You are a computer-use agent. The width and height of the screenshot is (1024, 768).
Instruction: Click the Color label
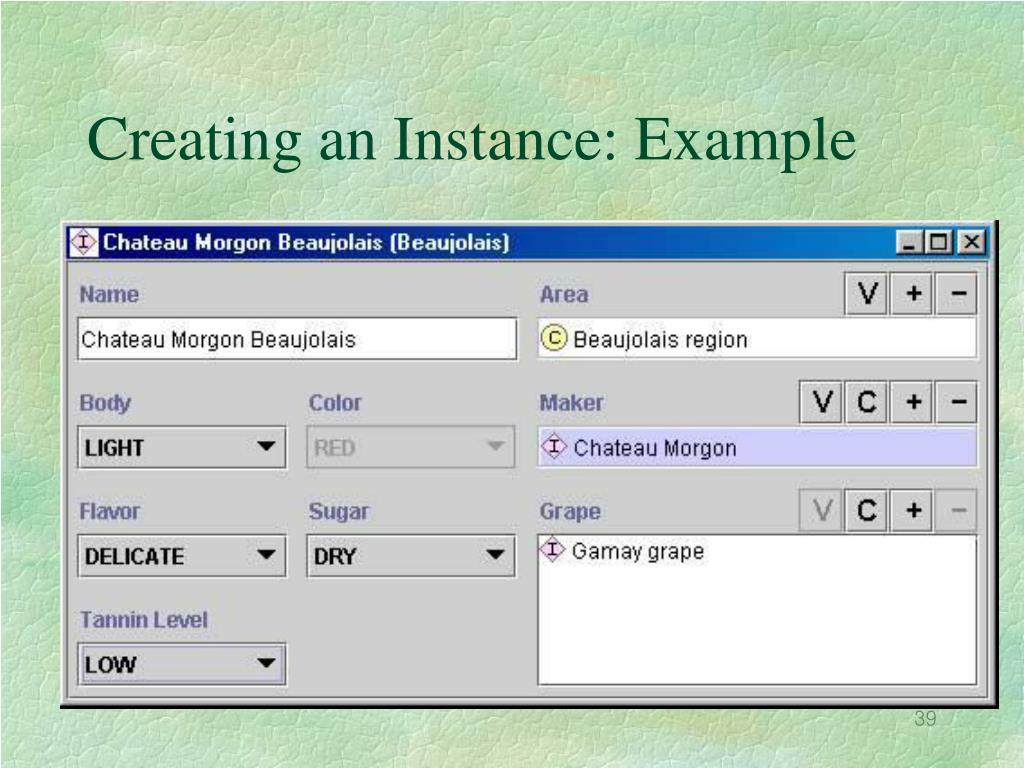tap(335, 402)
